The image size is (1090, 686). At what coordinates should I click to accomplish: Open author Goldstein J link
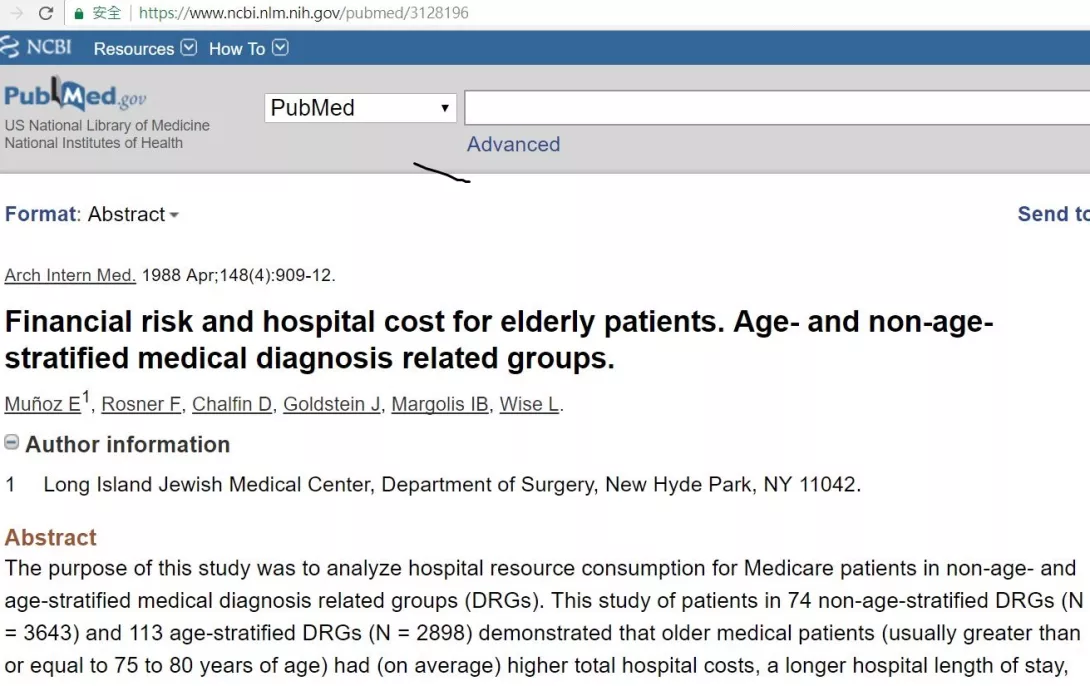(x=332, y=404)
